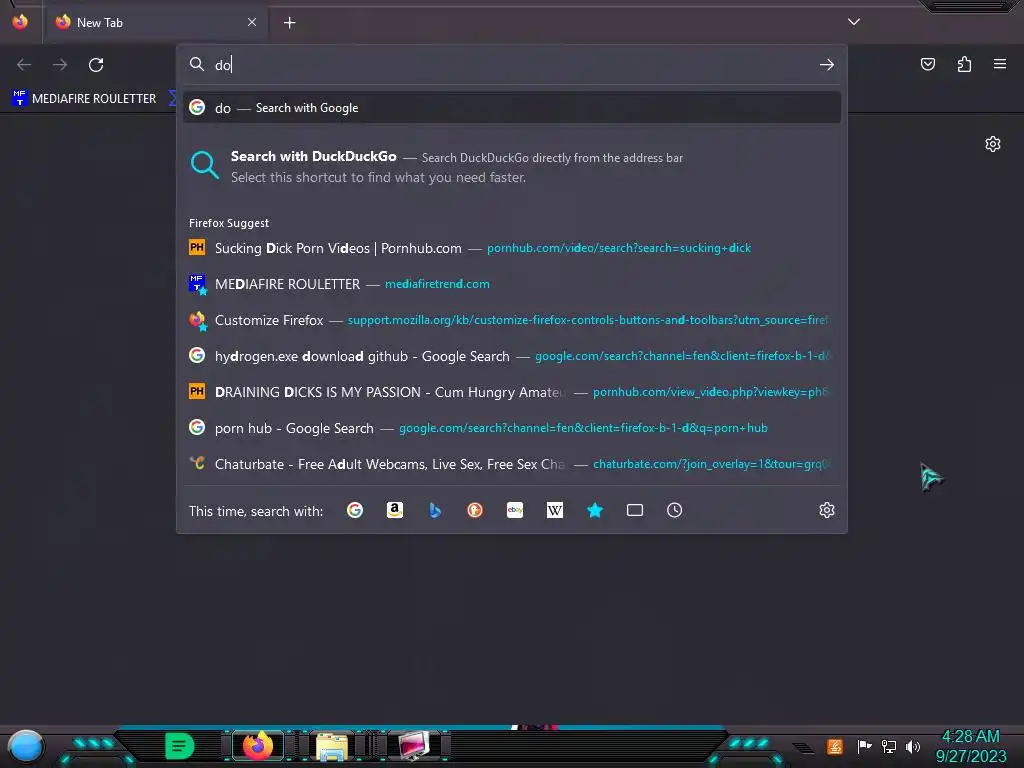Image resolution: width=1024 pixels, height=768 pixels.
Task: Click the Firefox taskbar button
Action: tap(258, 746)
